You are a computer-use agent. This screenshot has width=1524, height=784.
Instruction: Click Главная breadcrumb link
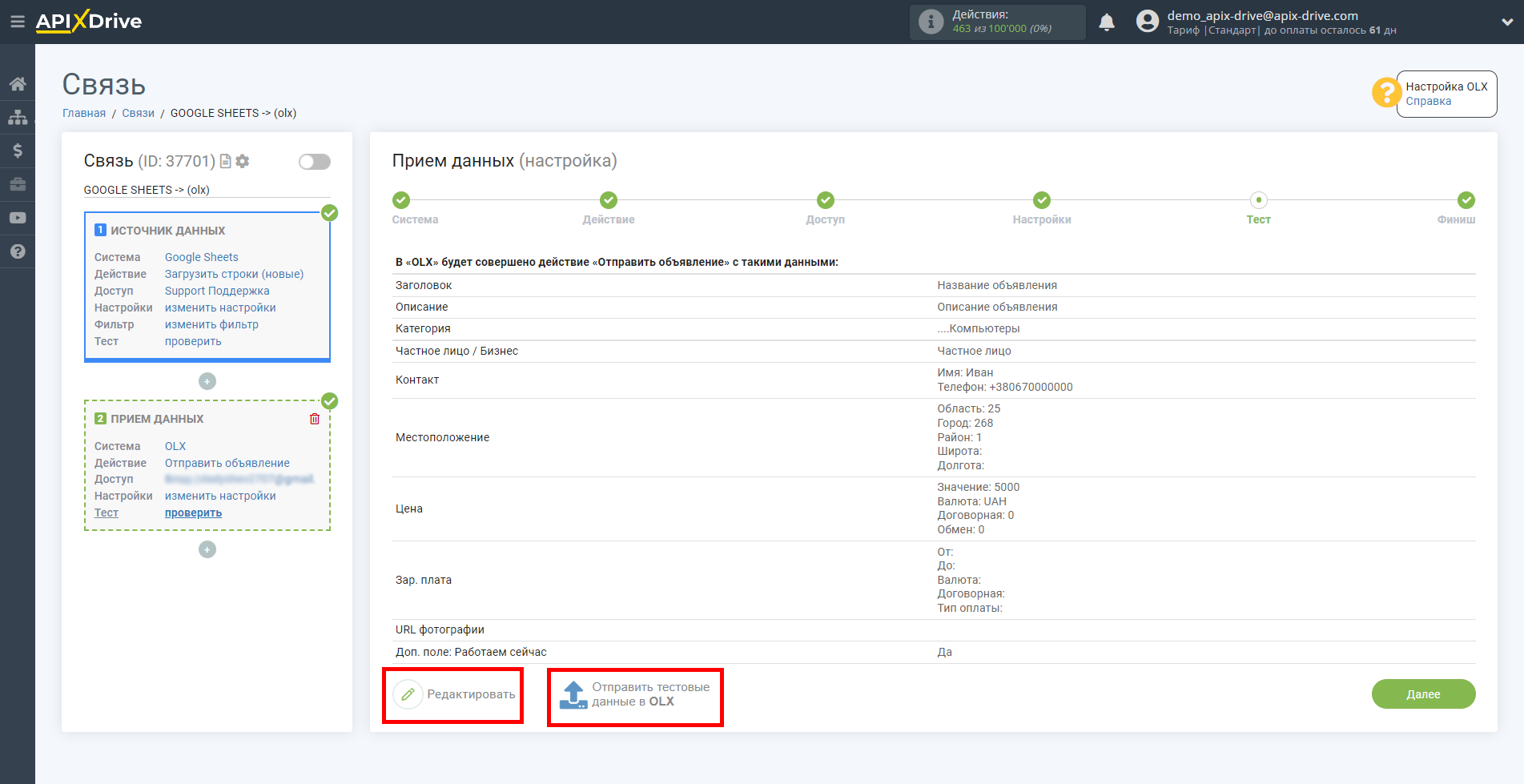click(x=84, y=113)
